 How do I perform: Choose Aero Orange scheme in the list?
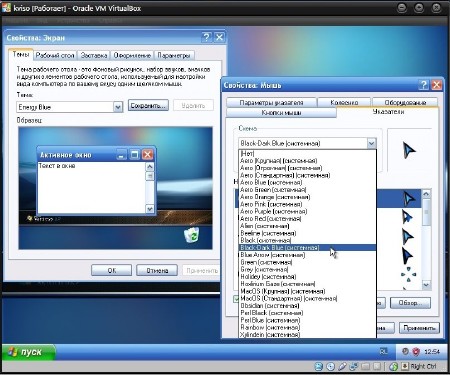pos(307,197)
